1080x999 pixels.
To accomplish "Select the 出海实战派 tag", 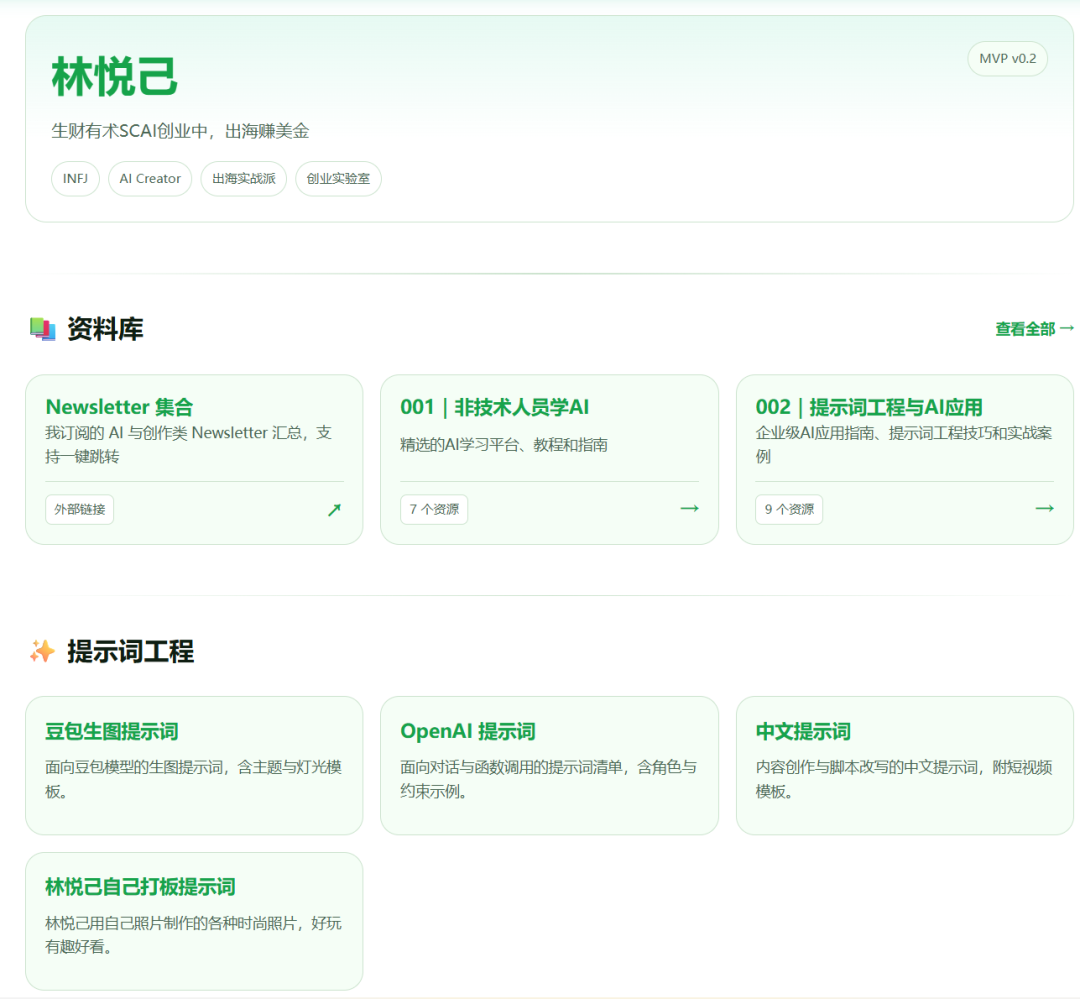I will tap(244, 178).
